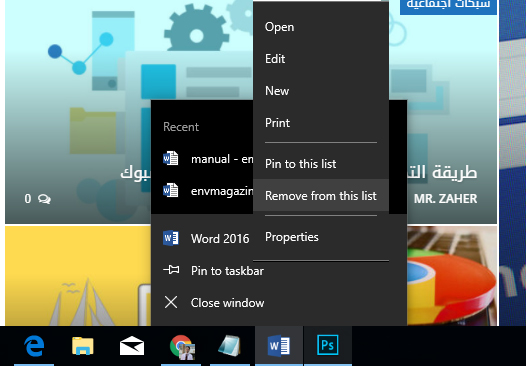This screenshot has width=526, height=366.
Task: Switch to Google Chrome on taskbar
Action: (x=181, y=347)
